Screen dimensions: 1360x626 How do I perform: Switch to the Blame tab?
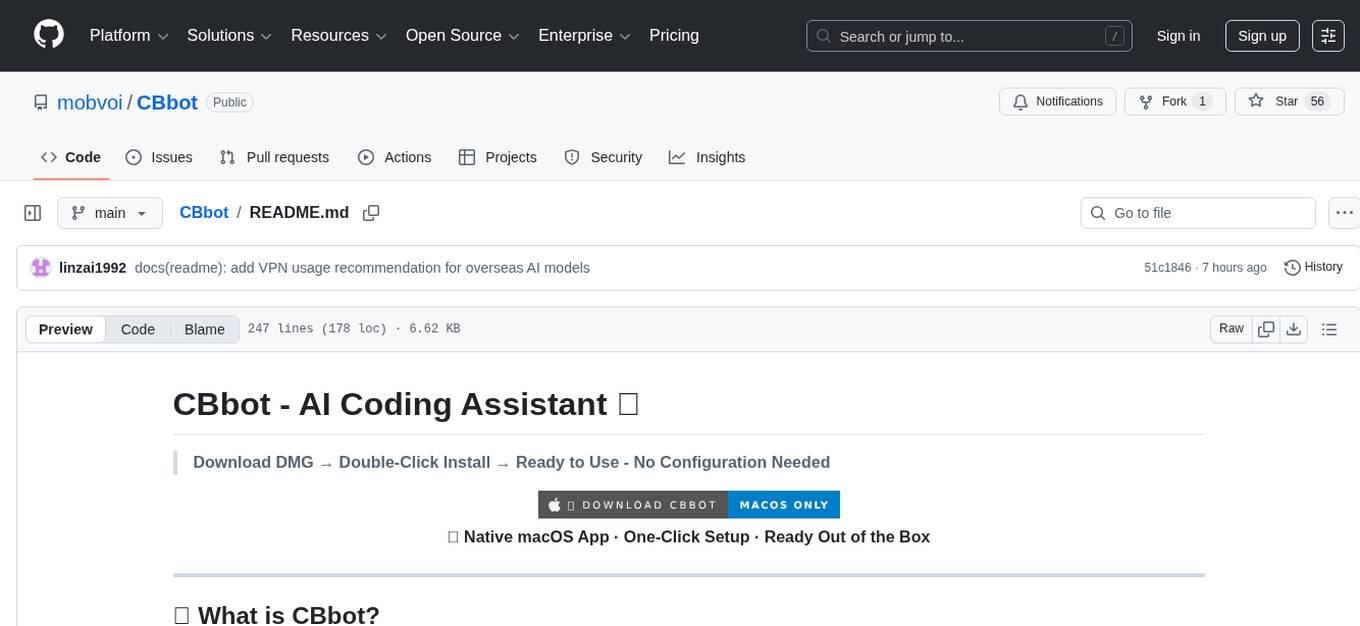point(204,329)
